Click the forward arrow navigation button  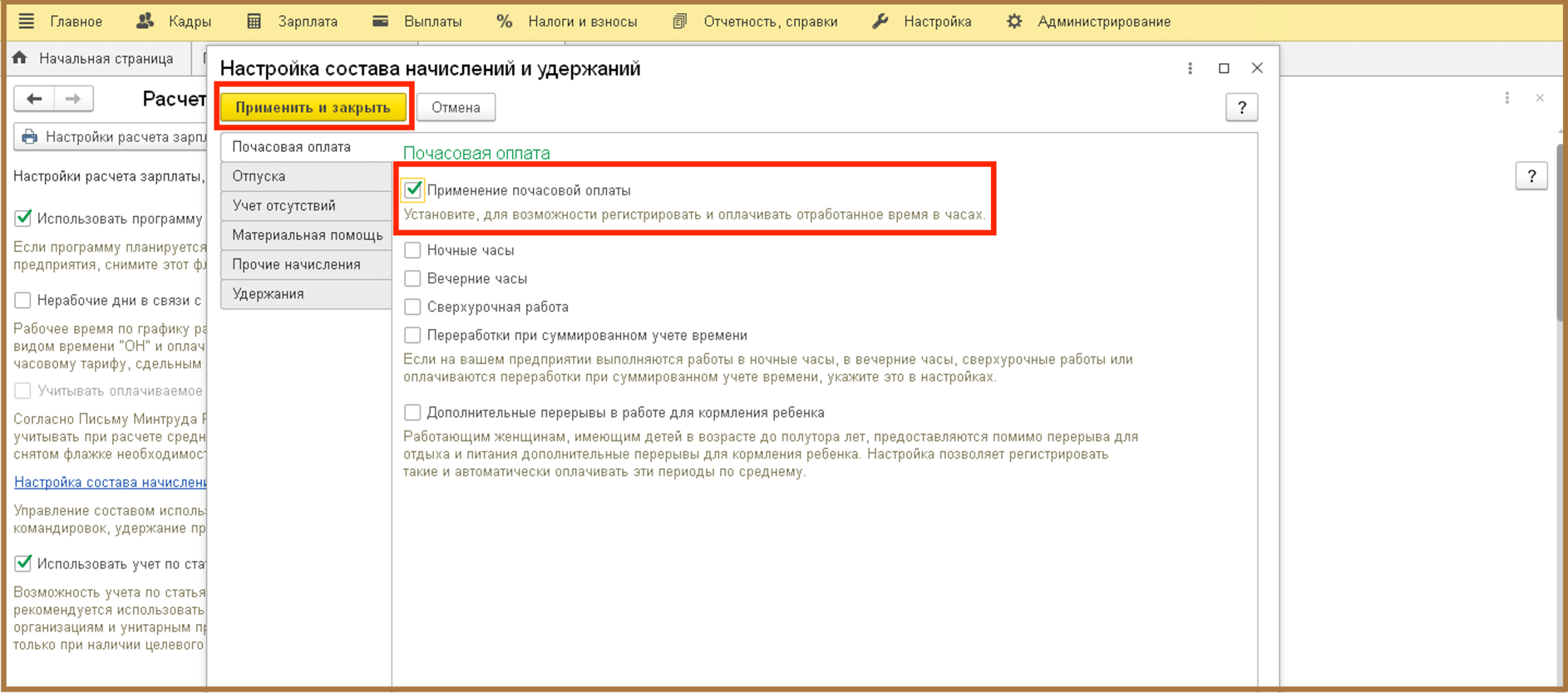73,99
